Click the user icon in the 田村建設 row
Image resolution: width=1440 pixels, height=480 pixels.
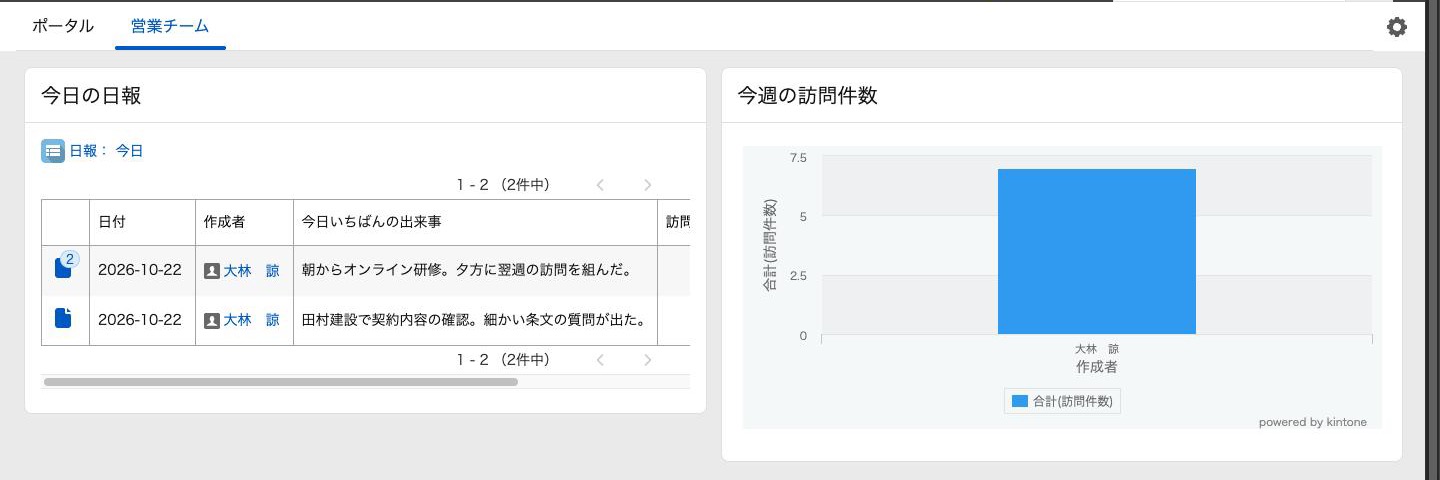(211, 321)
